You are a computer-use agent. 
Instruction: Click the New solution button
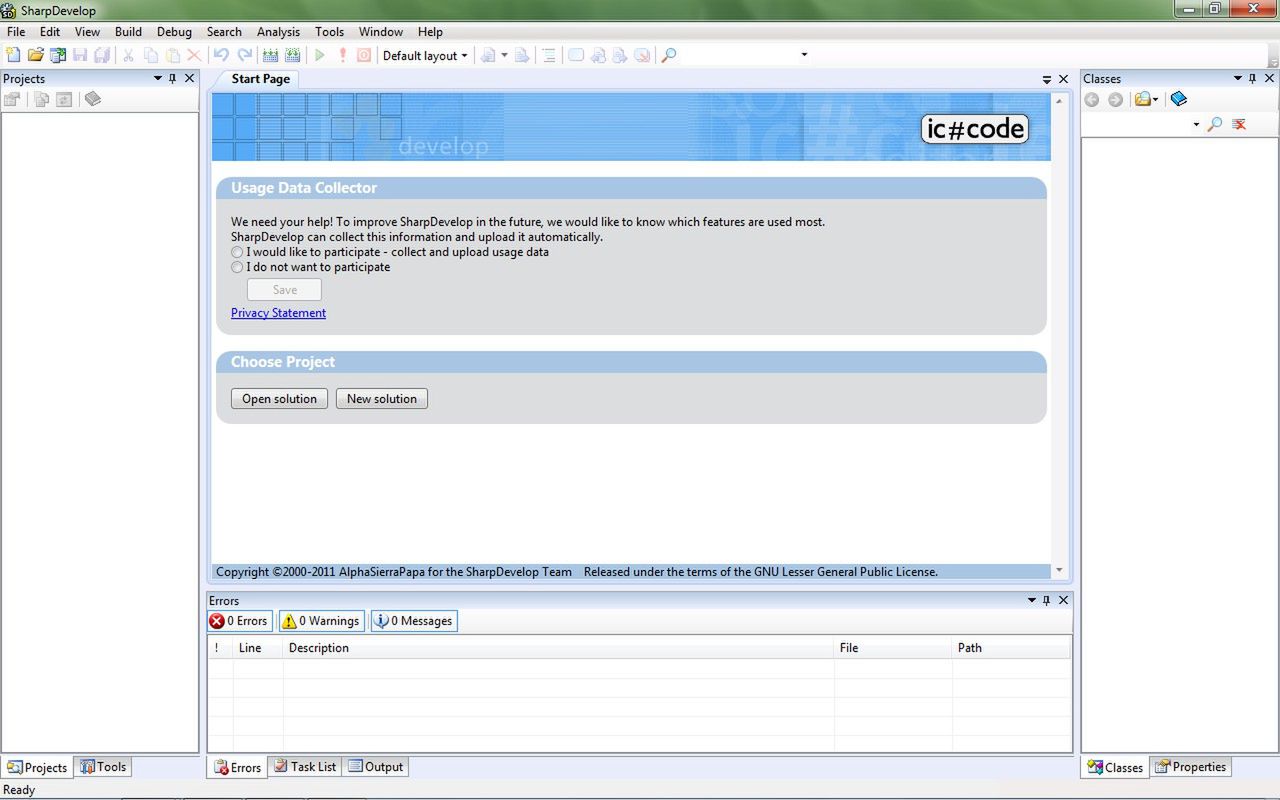tap(381, 398)
